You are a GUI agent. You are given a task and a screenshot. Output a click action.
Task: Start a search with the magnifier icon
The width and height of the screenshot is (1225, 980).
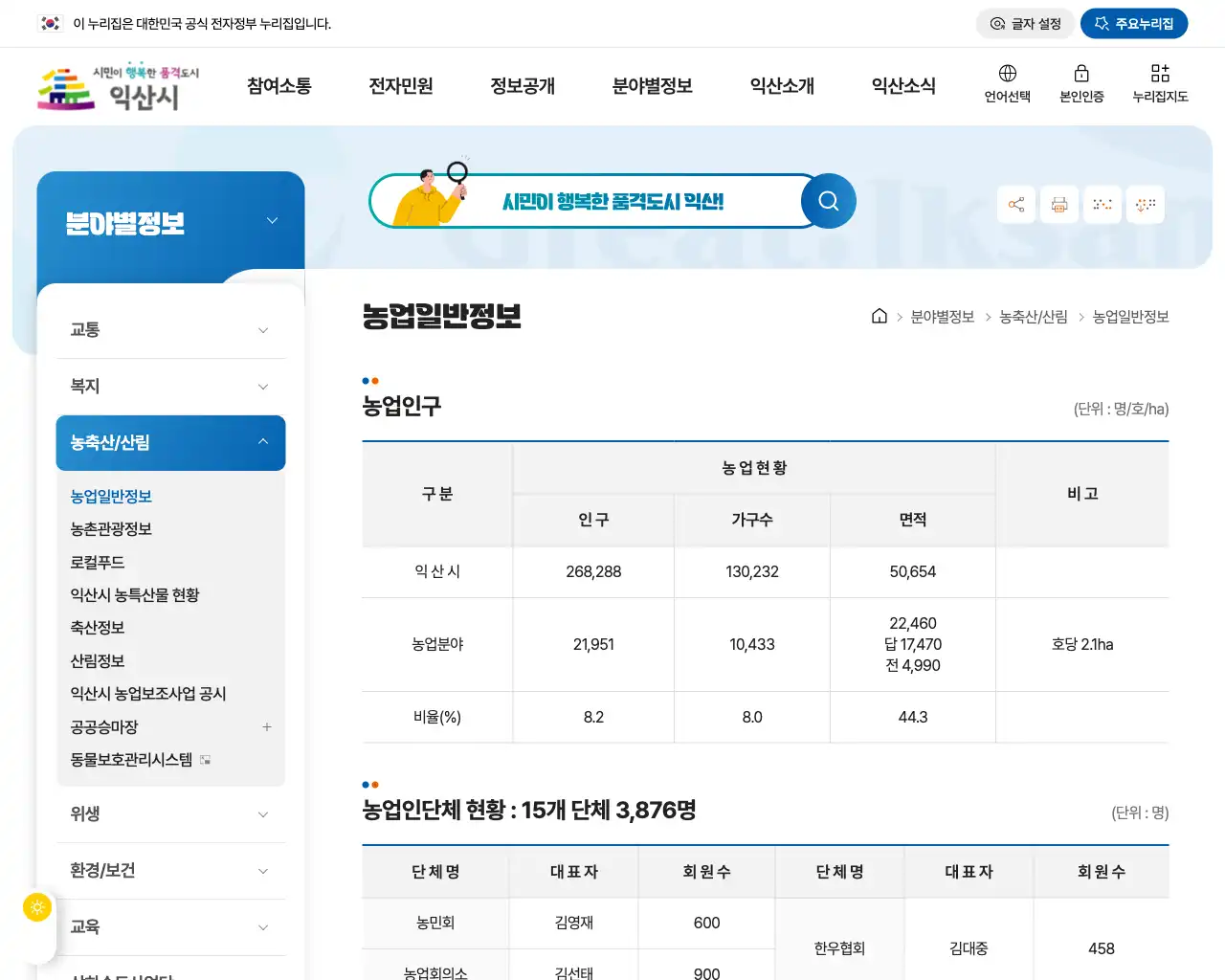(x=828, y=201)
